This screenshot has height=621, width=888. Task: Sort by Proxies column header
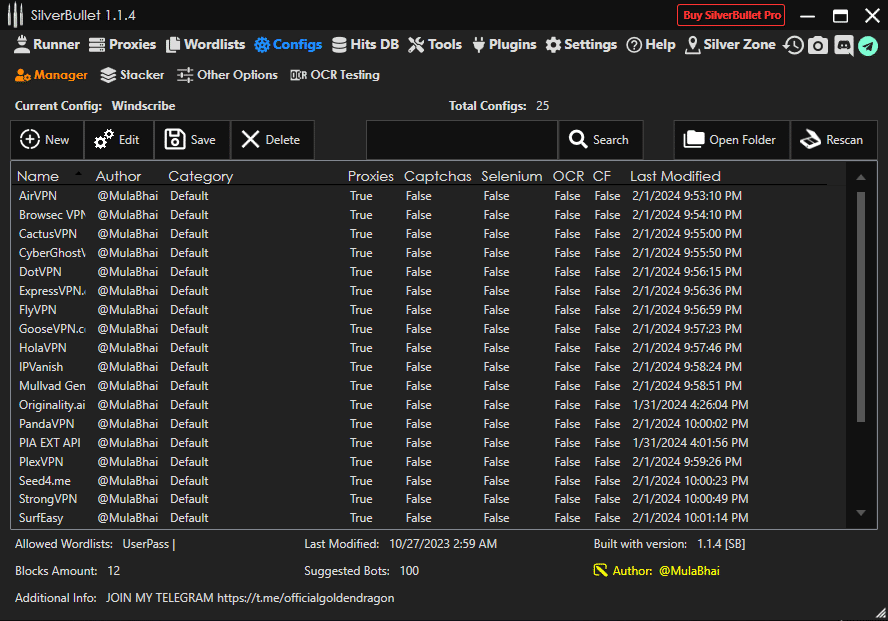[370, 176]
